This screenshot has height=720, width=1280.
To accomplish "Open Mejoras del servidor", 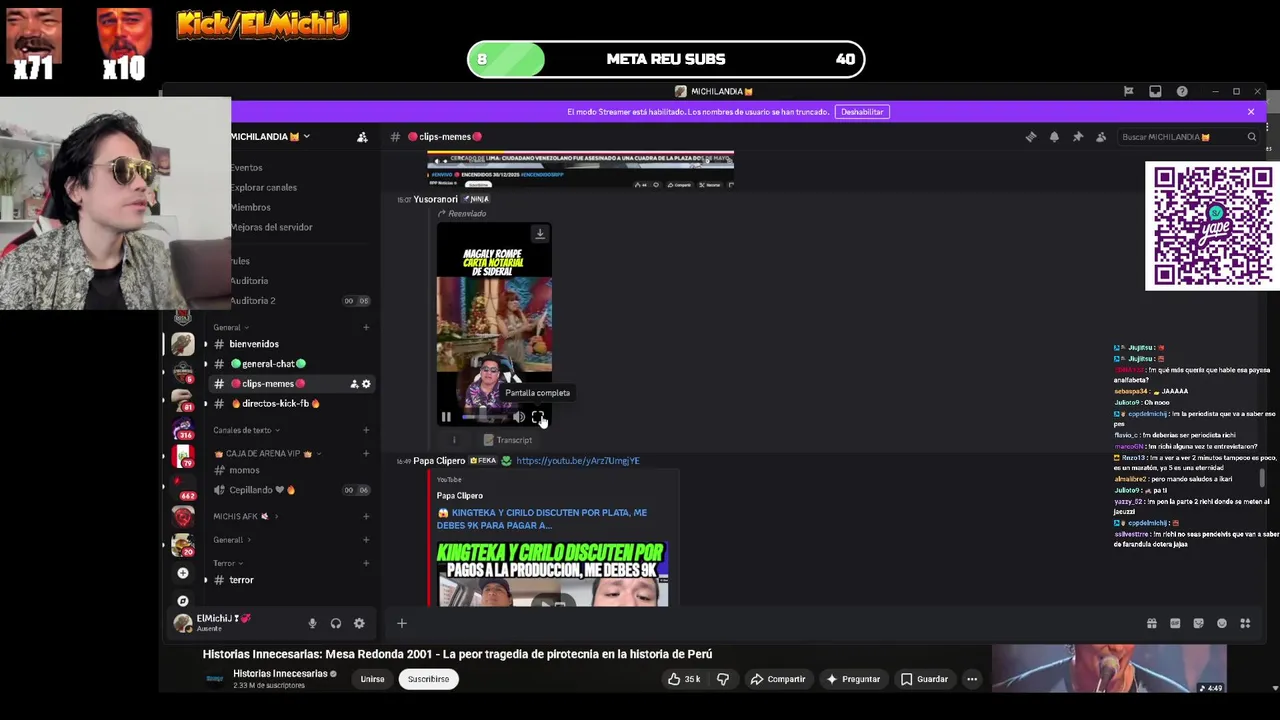I will coord(271,227).
